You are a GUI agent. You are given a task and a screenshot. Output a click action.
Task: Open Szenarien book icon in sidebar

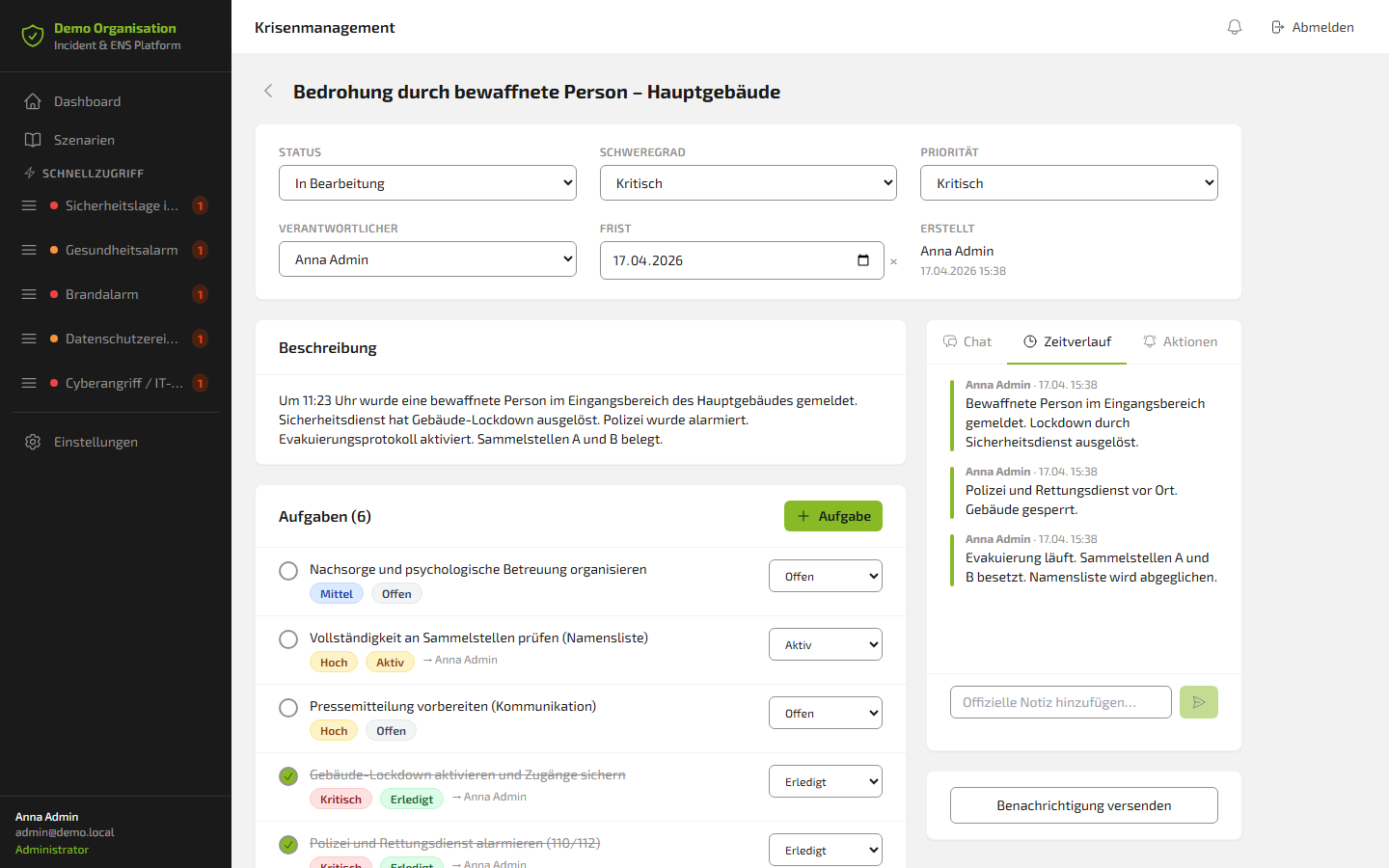point(33,140)
